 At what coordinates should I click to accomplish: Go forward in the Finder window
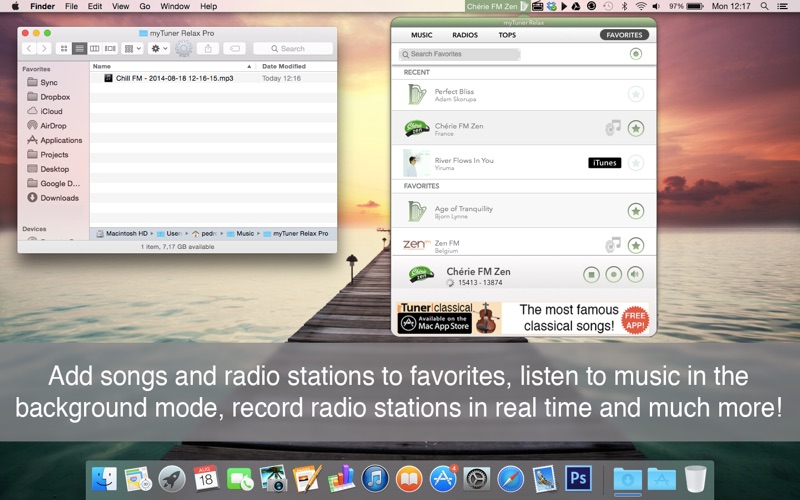coord(44,48)
